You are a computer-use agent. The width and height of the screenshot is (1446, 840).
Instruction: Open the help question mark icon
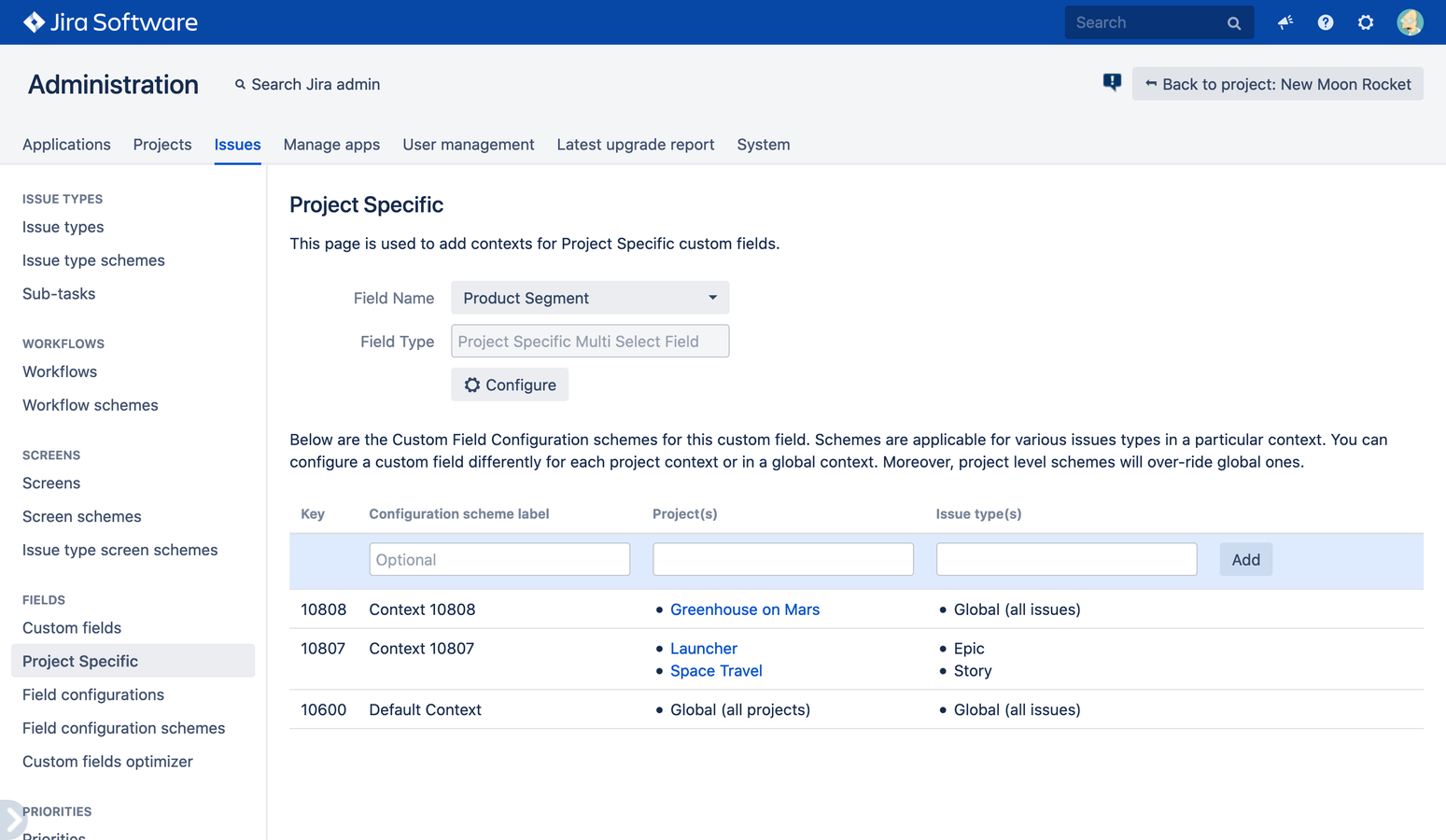1326,22
